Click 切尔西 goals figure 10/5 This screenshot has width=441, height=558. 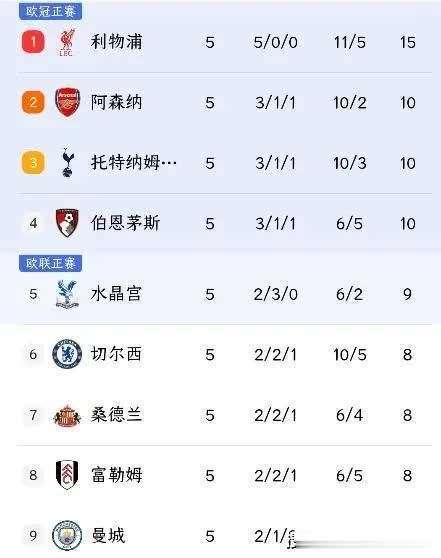(x=350, y=354)
